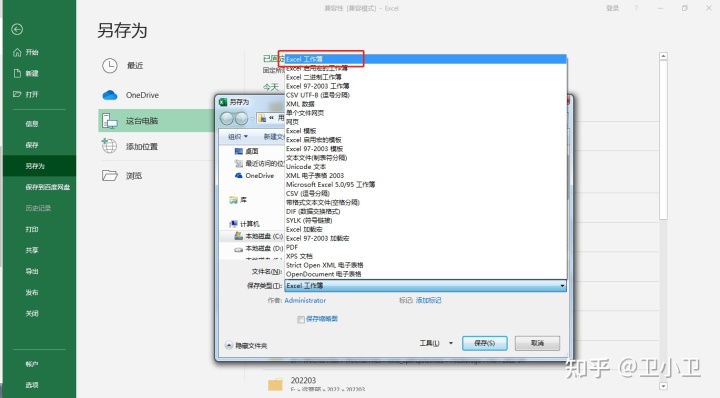
Task: Choose OpenDocument 电子表格 from the list
Action: click(323, 274)
